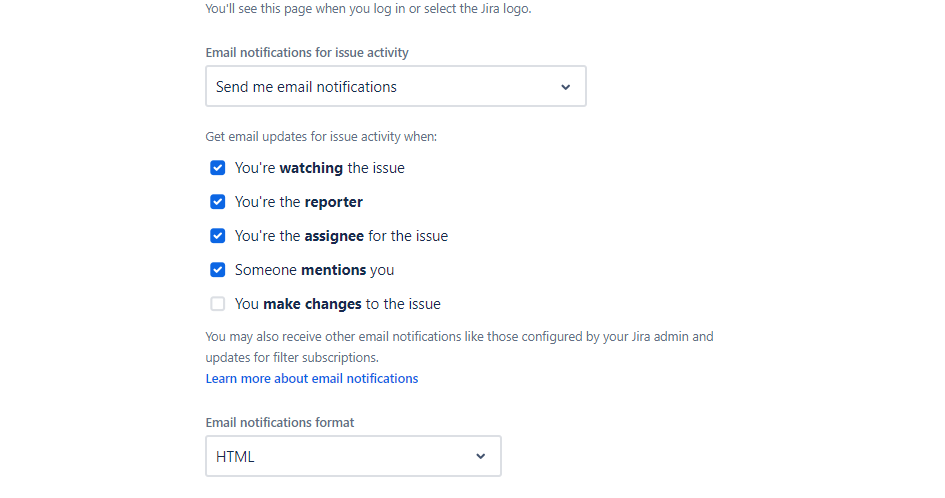Uncheck the 'You're the reporter' checkbox

click(218, 202)
